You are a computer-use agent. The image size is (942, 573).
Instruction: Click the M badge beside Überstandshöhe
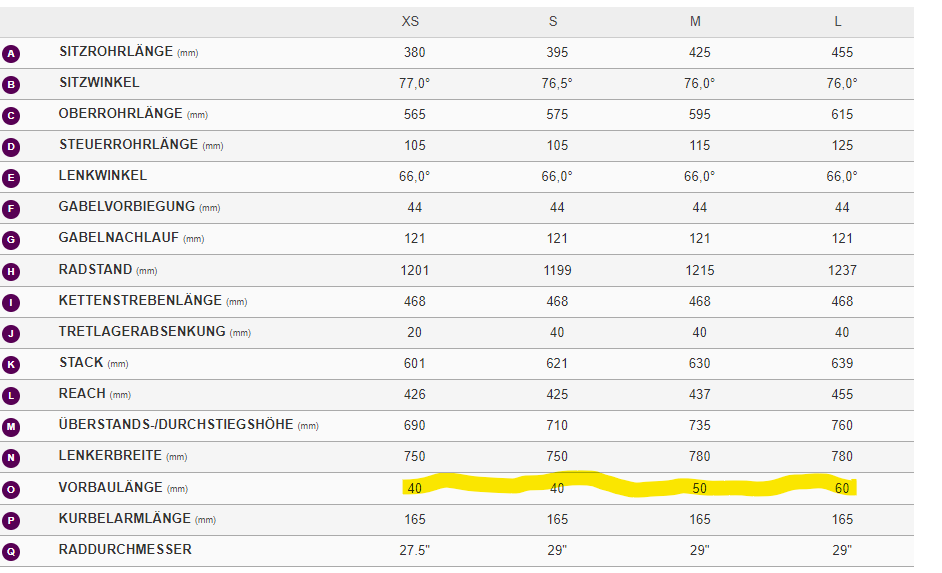11,427
